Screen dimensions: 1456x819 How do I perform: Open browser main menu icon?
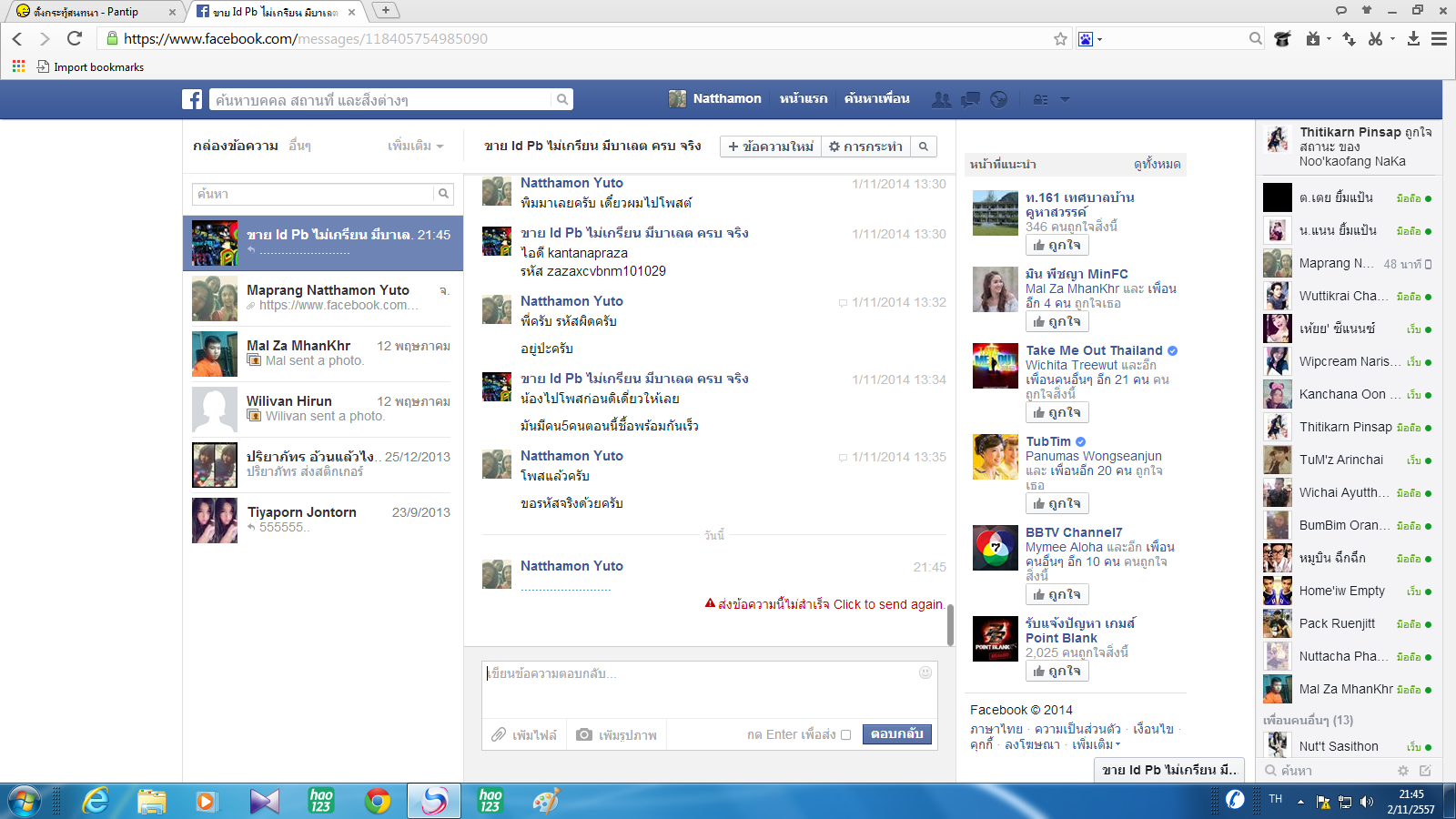click(x=1439, y=38)
